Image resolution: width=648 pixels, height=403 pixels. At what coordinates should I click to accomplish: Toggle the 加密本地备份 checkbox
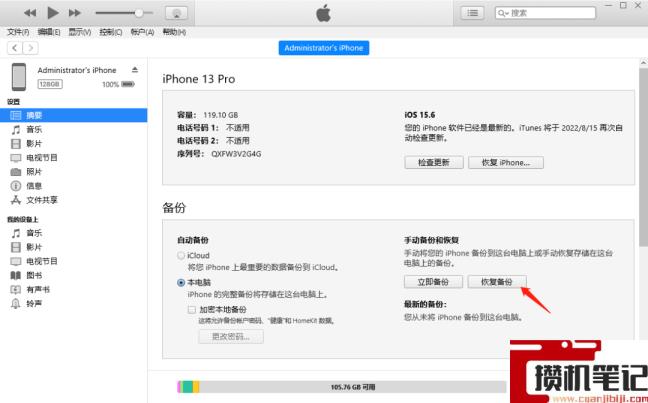coord(192,309)
